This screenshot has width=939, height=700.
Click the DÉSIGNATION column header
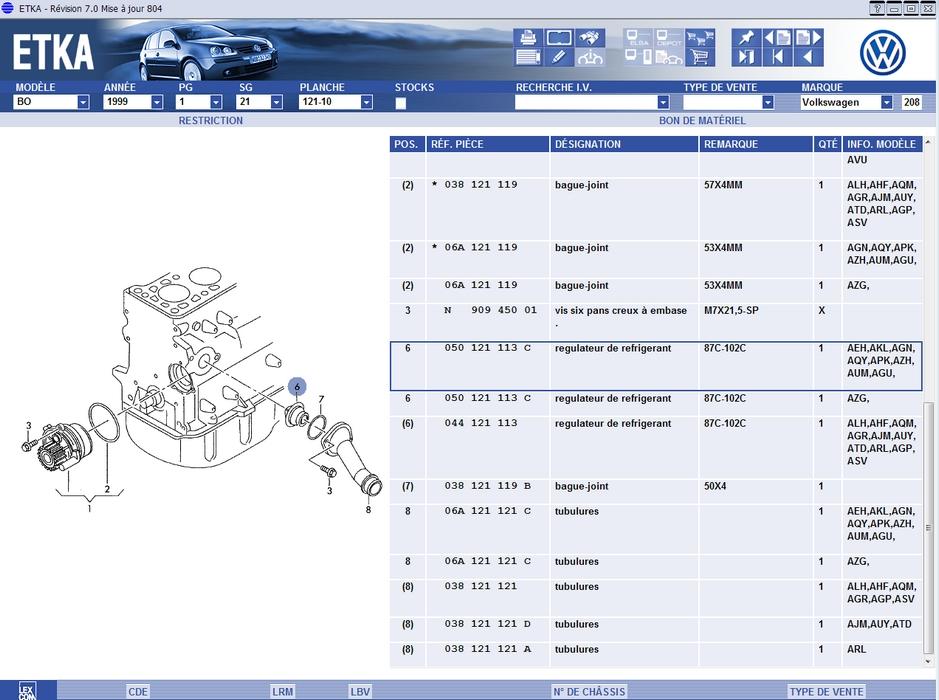(x=624, y=144)
